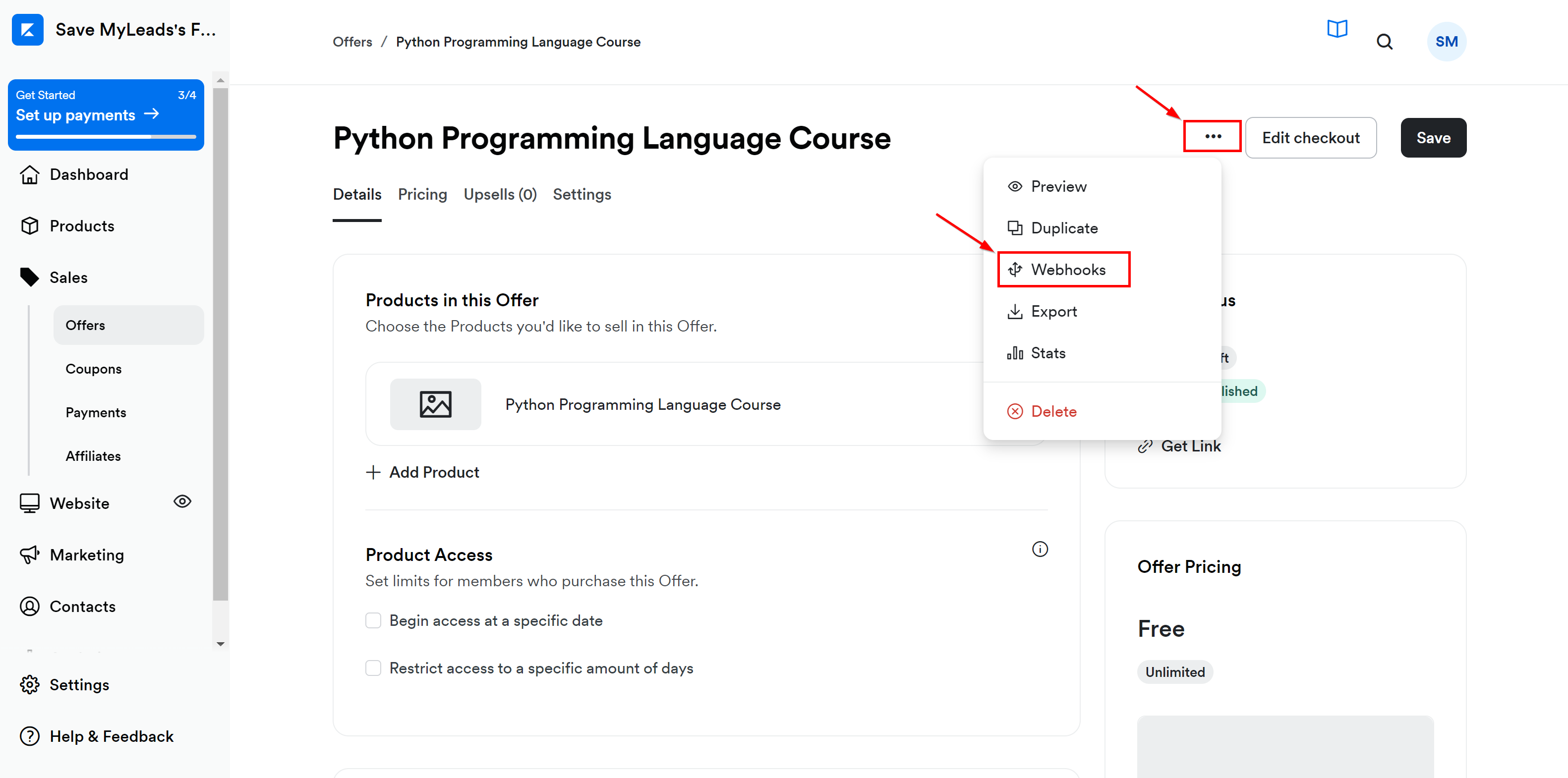
Task: Open the three-dot more options menu
Action: tap(1212, 137)
